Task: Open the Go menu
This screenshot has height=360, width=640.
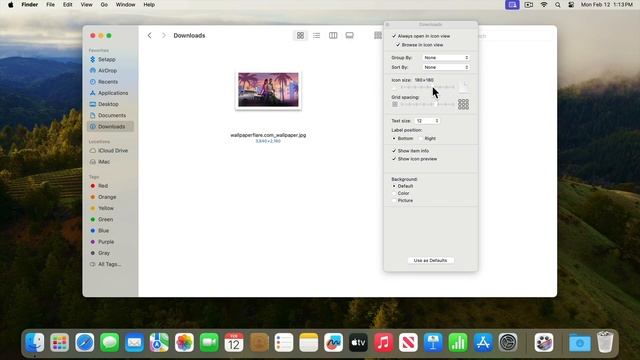Action: 104,5
